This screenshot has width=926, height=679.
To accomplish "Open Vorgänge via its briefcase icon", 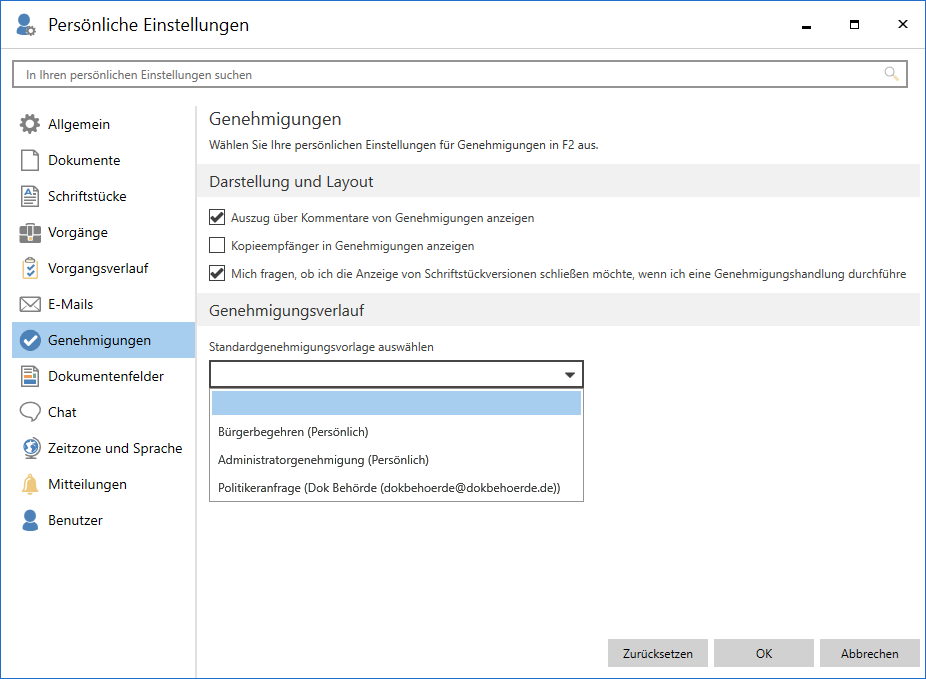I will [x=30, y=233].
